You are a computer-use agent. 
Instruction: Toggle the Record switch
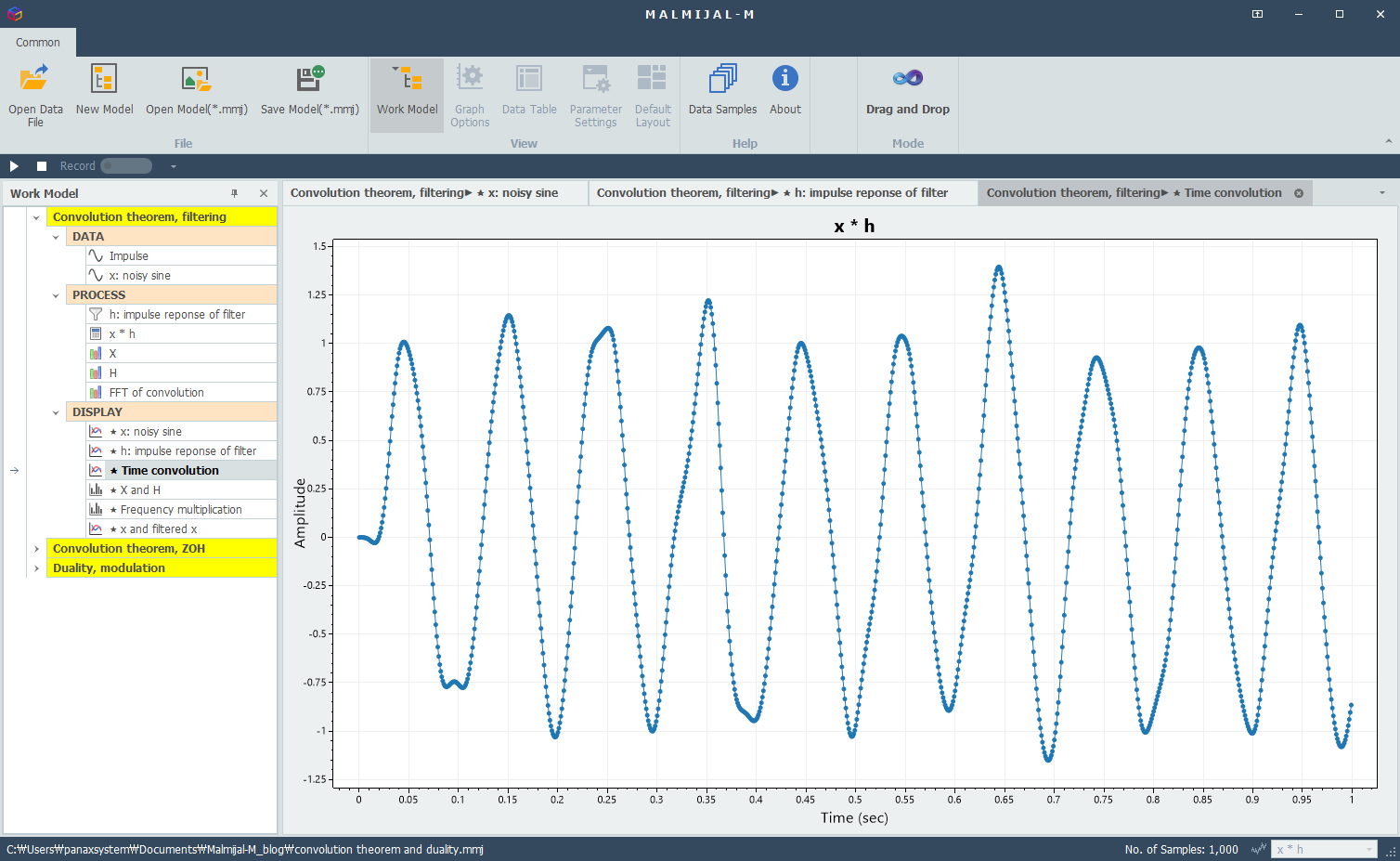[126, 166]
